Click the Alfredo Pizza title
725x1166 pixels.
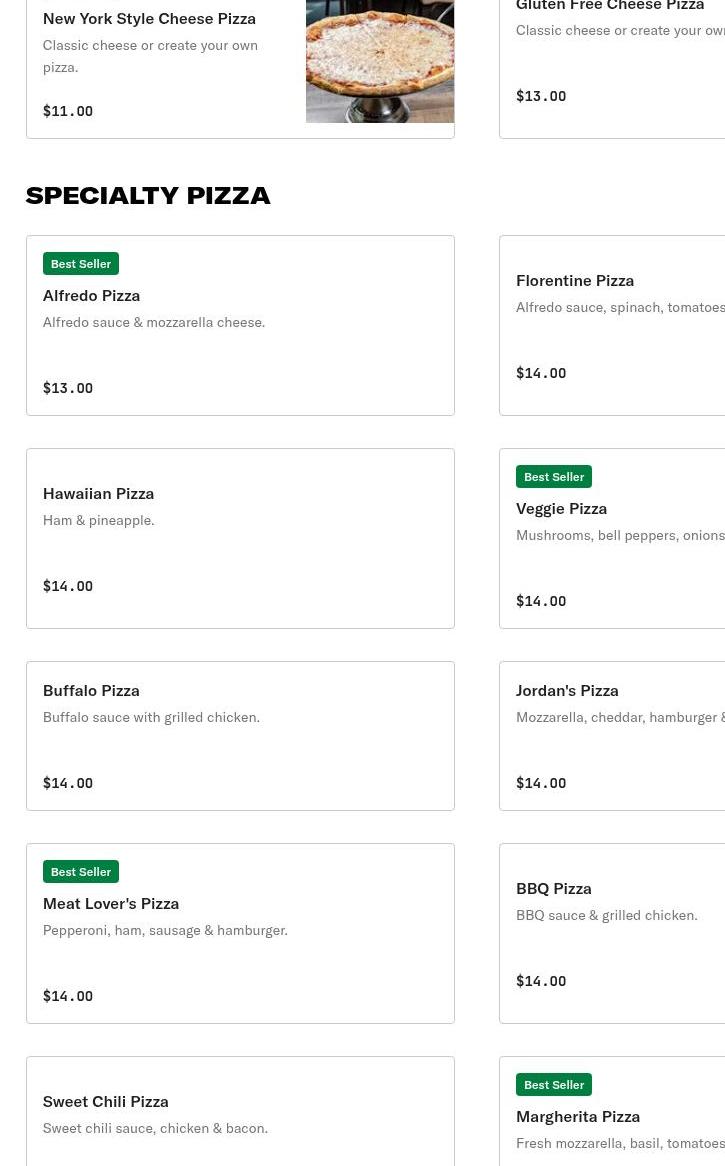click(x=91, y=295)
